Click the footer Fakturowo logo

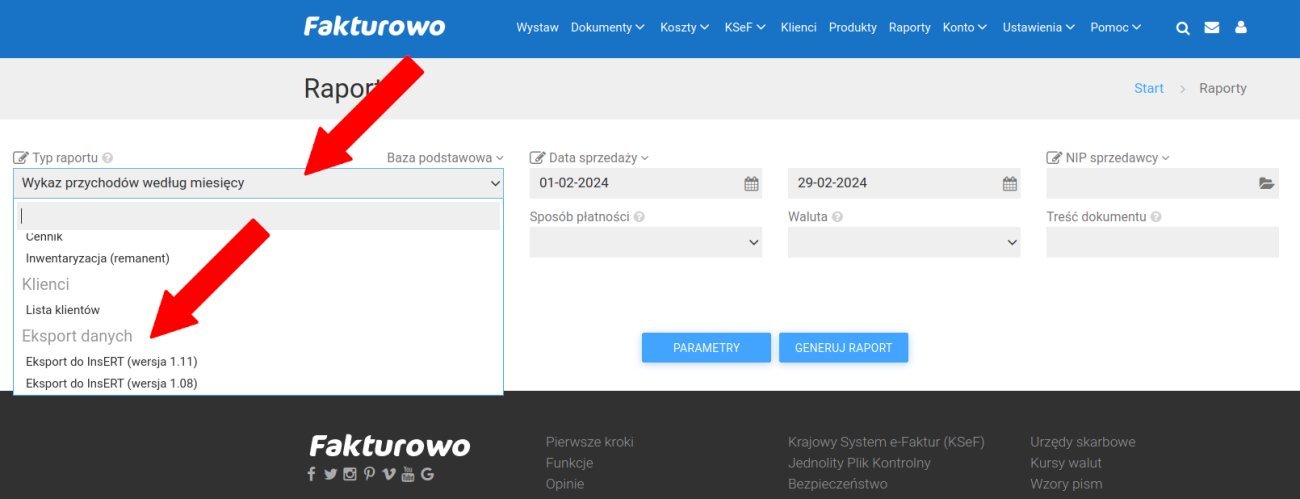pyautogui.click(x=389, y=445)
